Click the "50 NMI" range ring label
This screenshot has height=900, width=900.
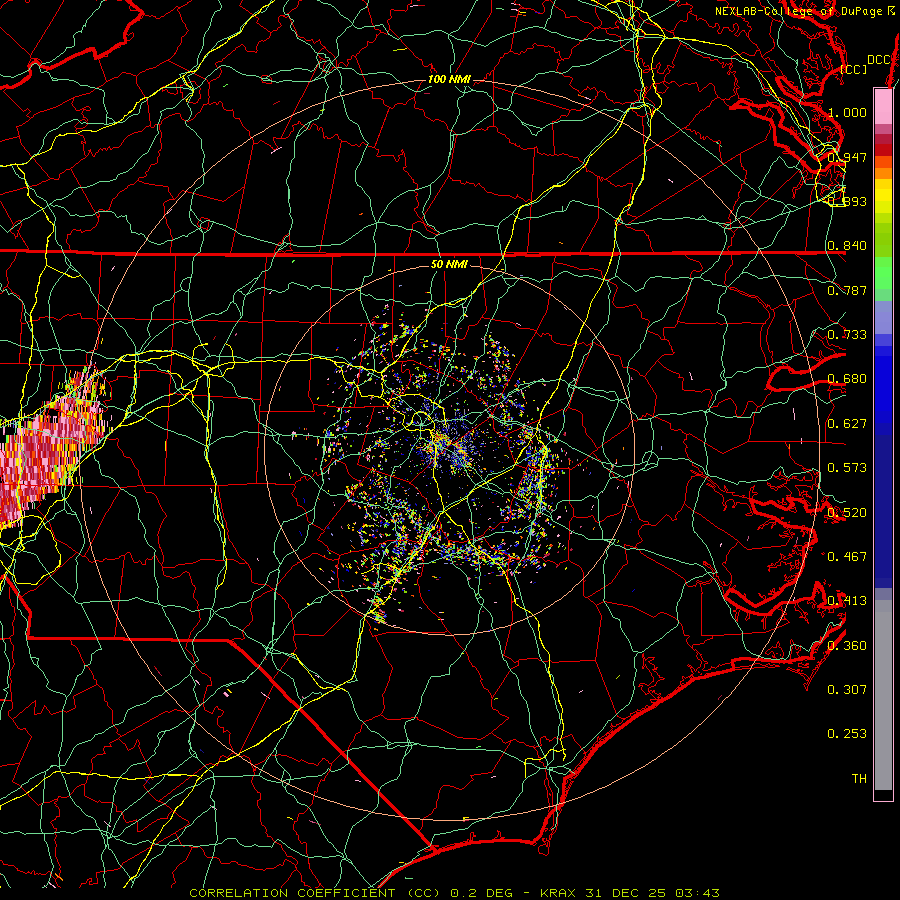449,264
